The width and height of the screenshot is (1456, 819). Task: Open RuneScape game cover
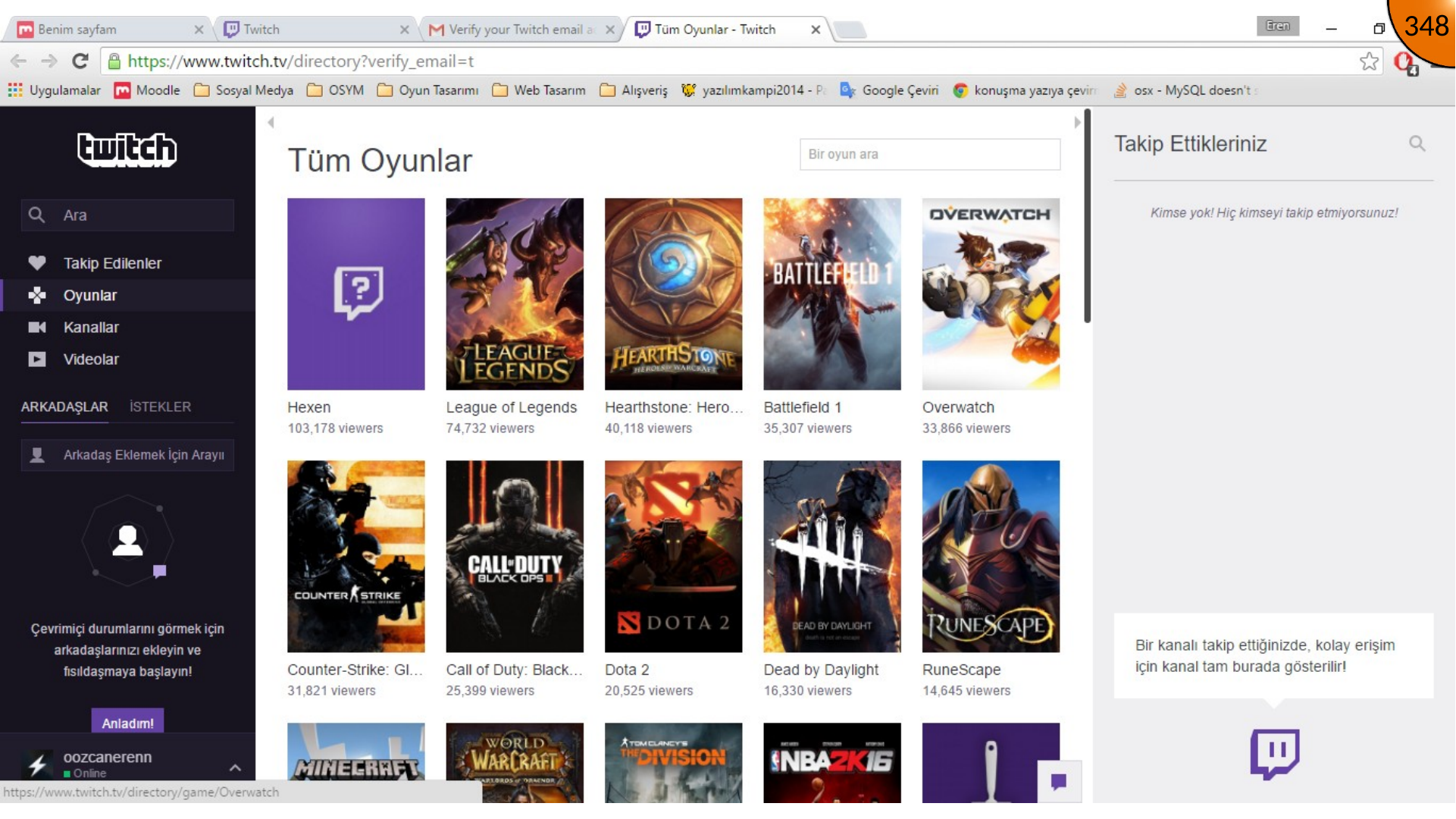991,557
